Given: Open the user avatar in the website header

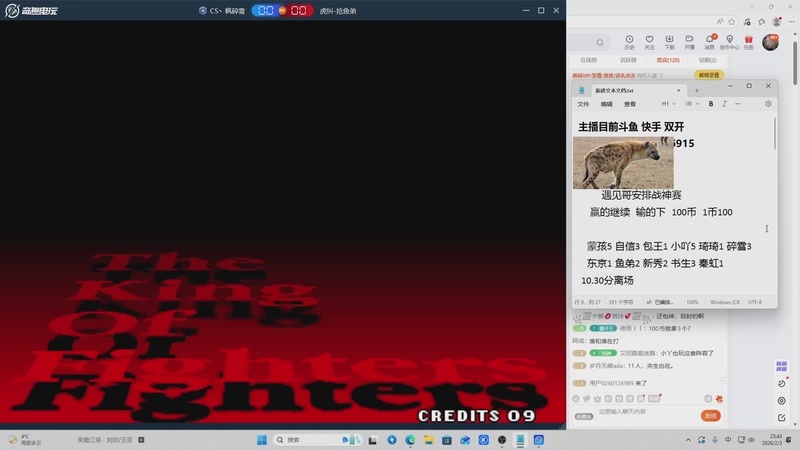Looking at the screenshot, I should coord(770,42).
